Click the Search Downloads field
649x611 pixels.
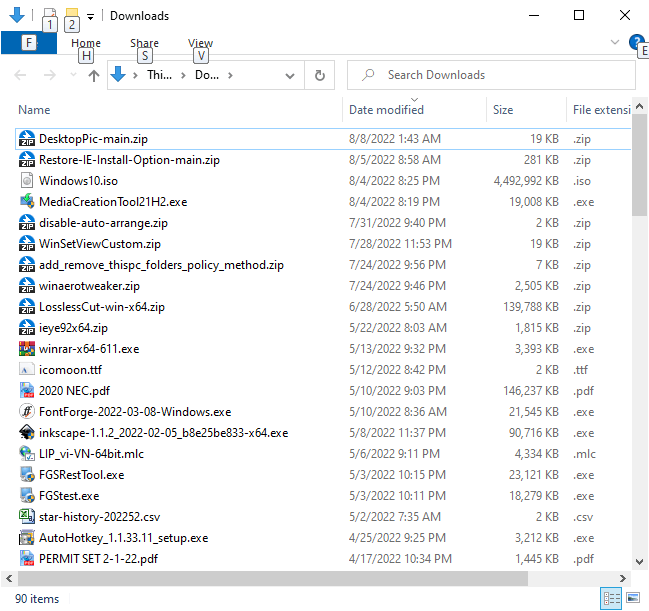(491, 75)
